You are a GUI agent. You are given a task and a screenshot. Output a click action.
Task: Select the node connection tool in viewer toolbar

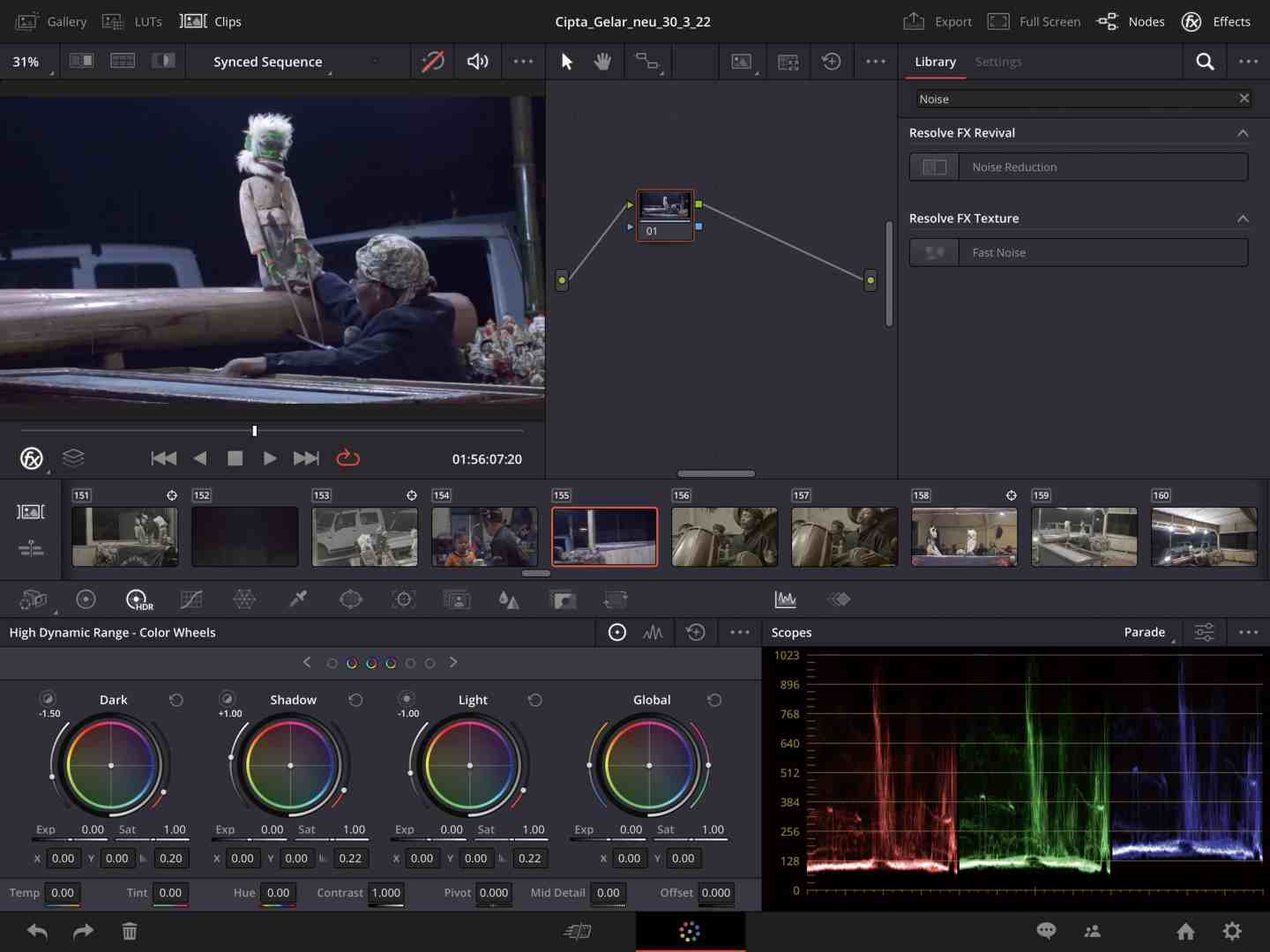point(648,62)
